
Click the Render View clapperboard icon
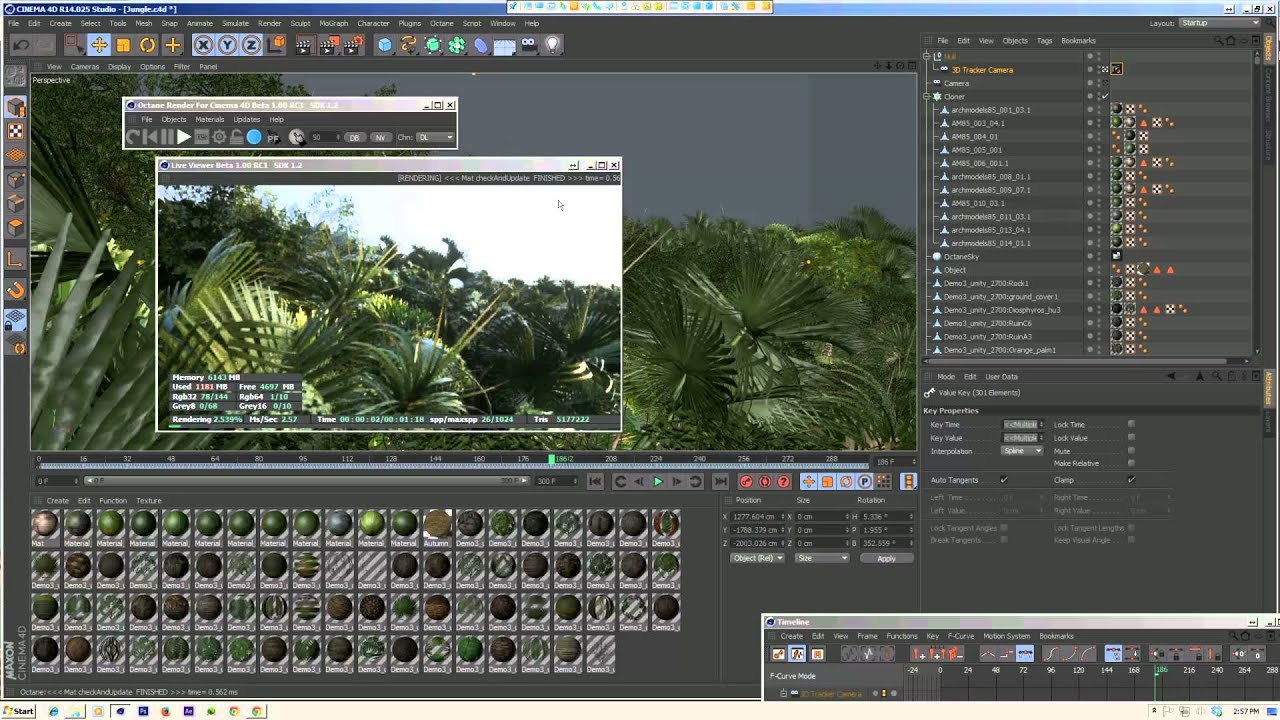(x=304, y=45)
